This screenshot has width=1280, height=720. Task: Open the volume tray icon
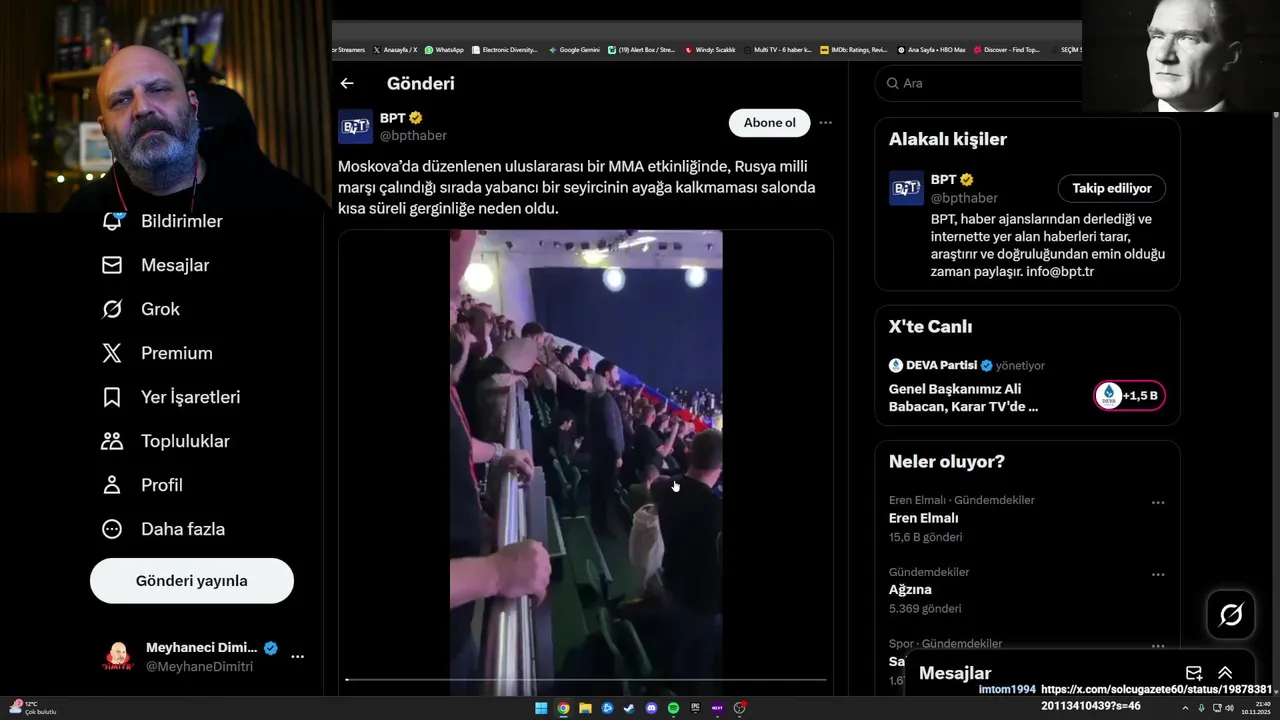point(1229,708)
